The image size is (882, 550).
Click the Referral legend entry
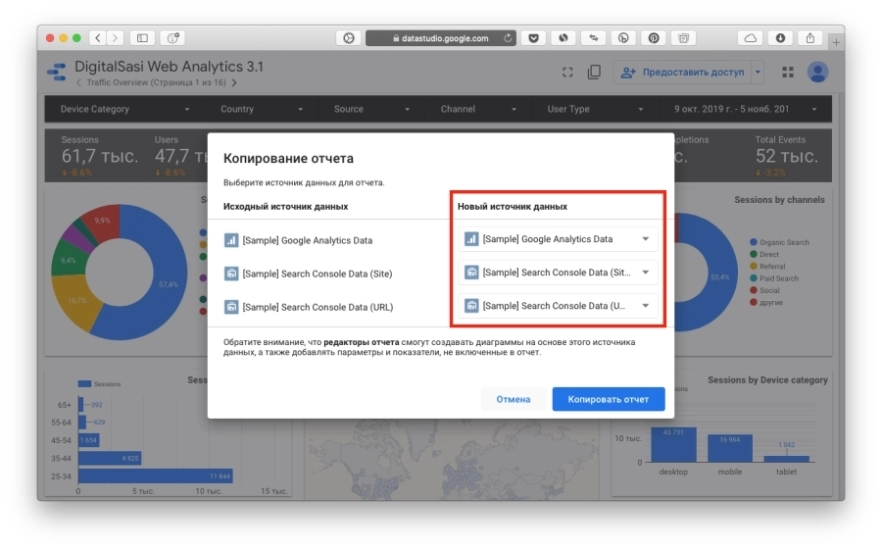point(767,267)
